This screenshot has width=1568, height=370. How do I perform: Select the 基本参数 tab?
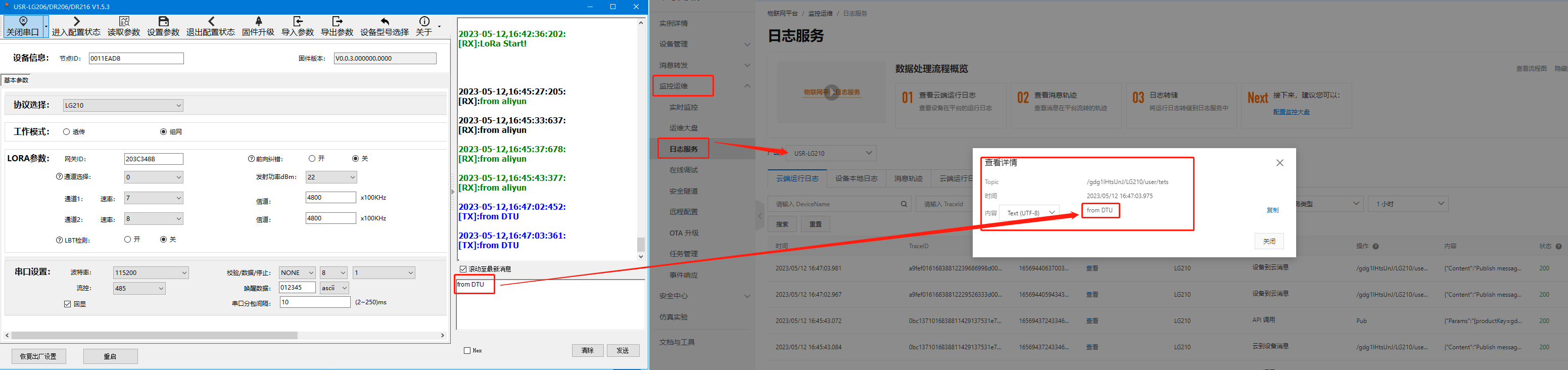(x=17, y=80)
